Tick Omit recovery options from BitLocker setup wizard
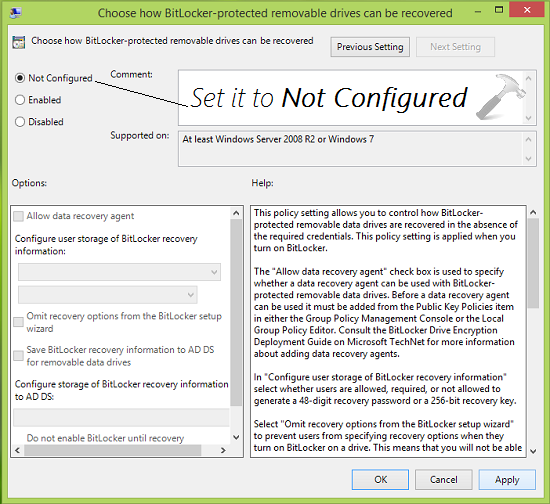The width and height of the screenshot is (550, 504). point(18,322)
